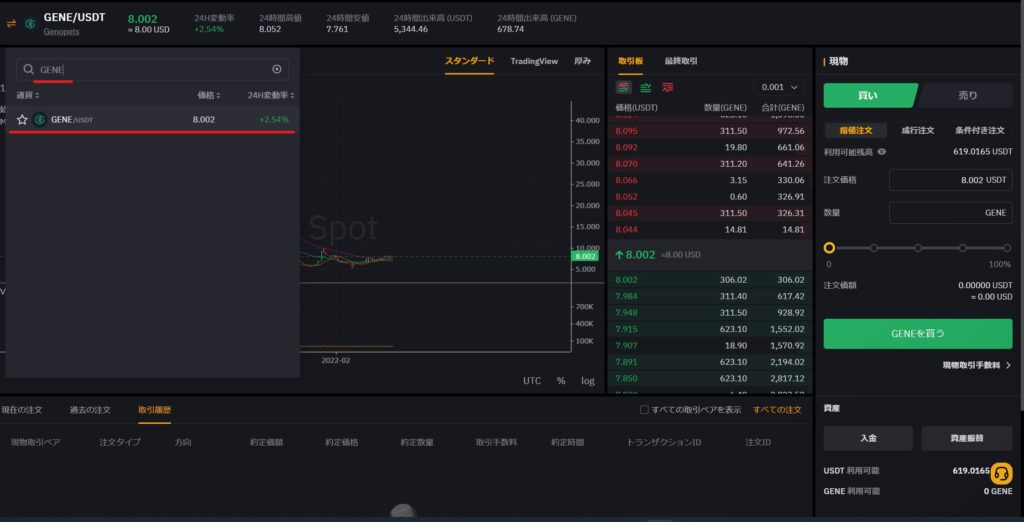Click the Genopets coin logo in header
Screen dimensions: 1024x522
[30, 24]
